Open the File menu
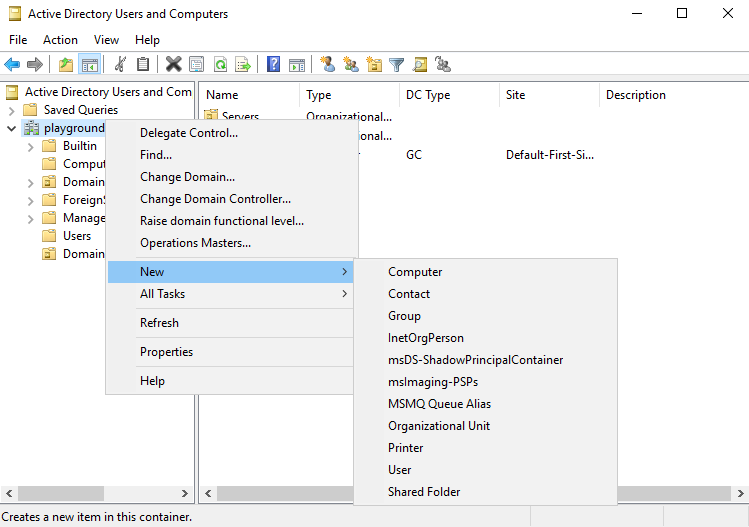This screenshot has width=749, height=527. click(x=18, y=40)
